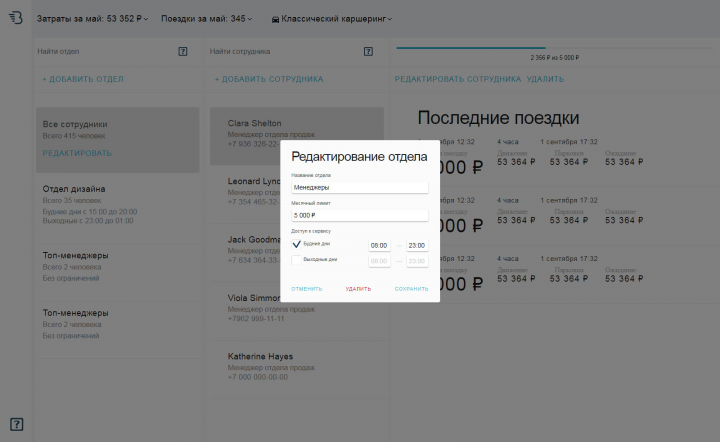Click УДАЛИТЬ next to edit employee
The image size is (720, 442).
(x=545, y=79)
